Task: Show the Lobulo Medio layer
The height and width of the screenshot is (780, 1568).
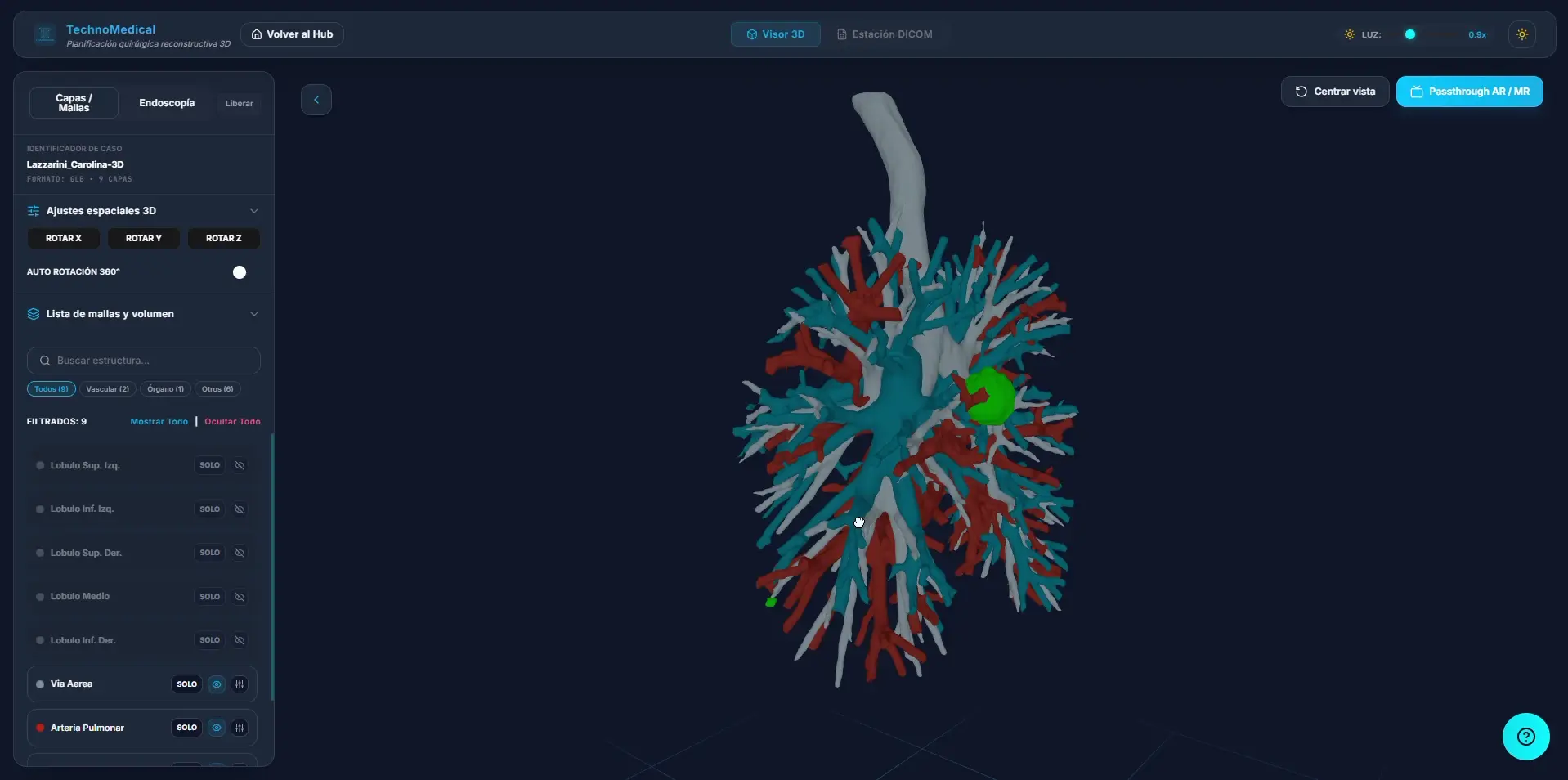Action: click(x=240, y=597)
